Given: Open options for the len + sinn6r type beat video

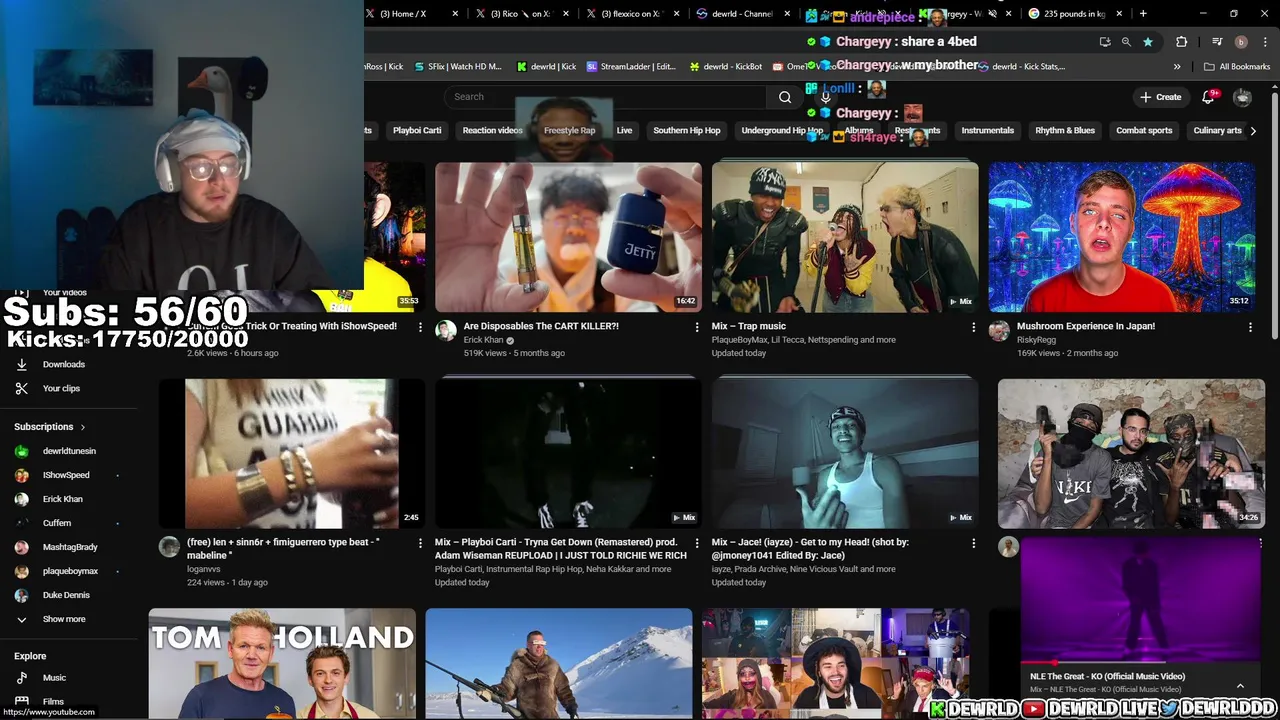Looking at the screenshot, I should [x=420, y=543].
